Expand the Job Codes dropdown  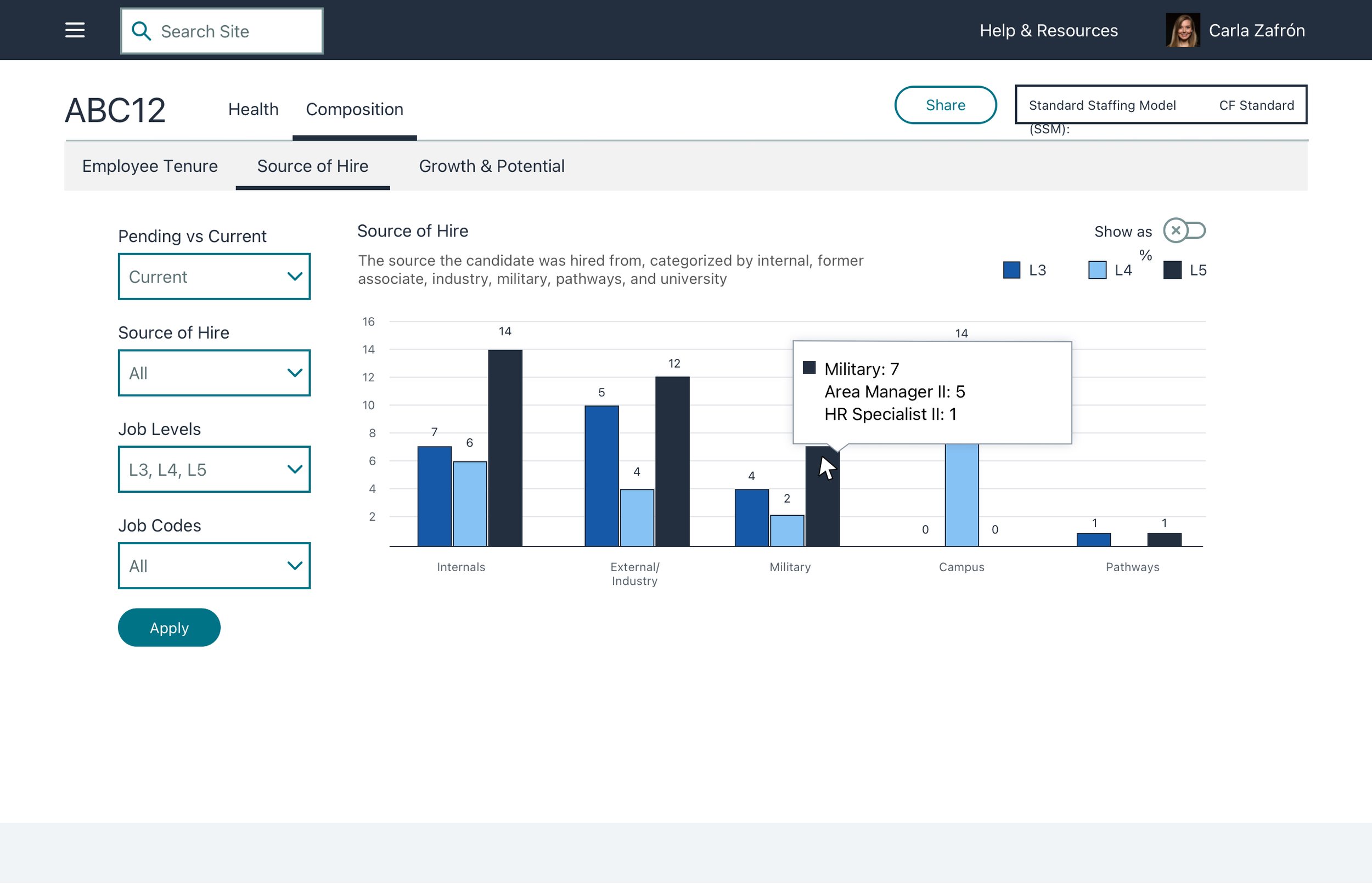click(214, 567)
